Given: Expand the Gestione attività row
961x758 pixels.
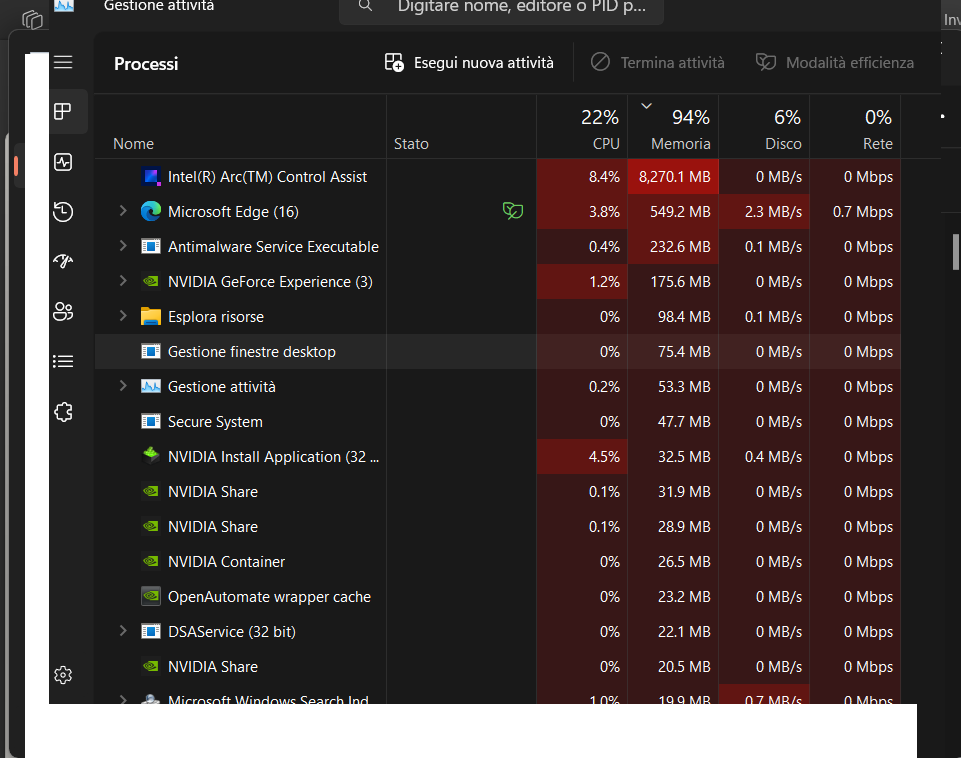Looking at the screenshot, I should [x=123, y=385].
